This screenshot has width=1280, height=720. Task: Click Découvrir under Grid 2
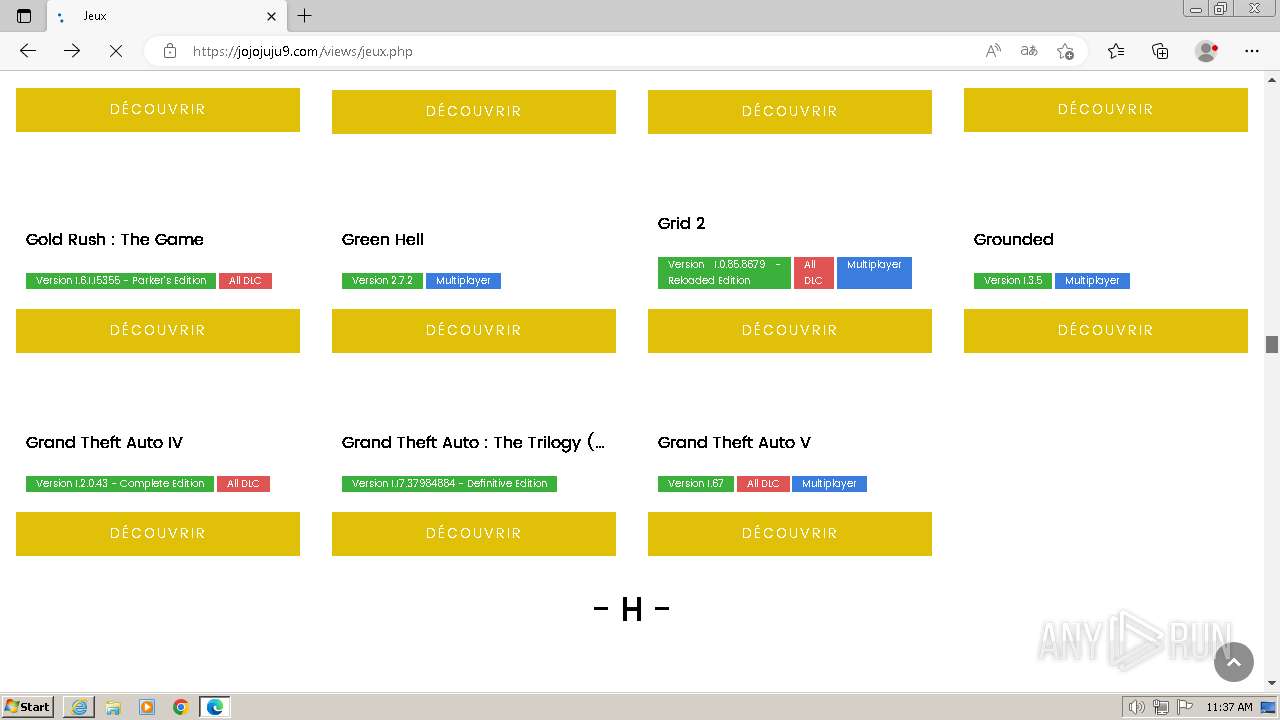pyautogui.click(x=790, y=330)
